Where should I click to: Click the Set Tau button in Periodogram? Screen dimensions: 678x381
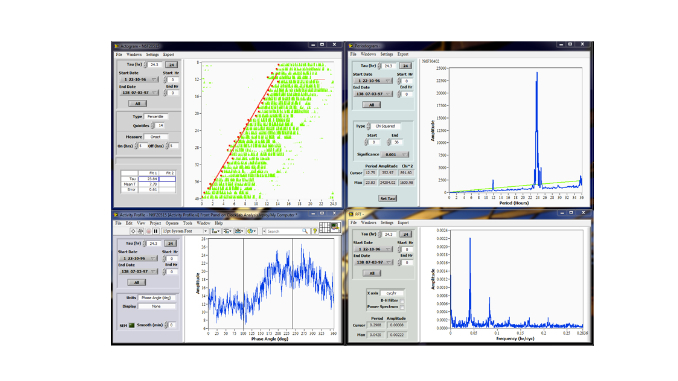click(388, 198)
